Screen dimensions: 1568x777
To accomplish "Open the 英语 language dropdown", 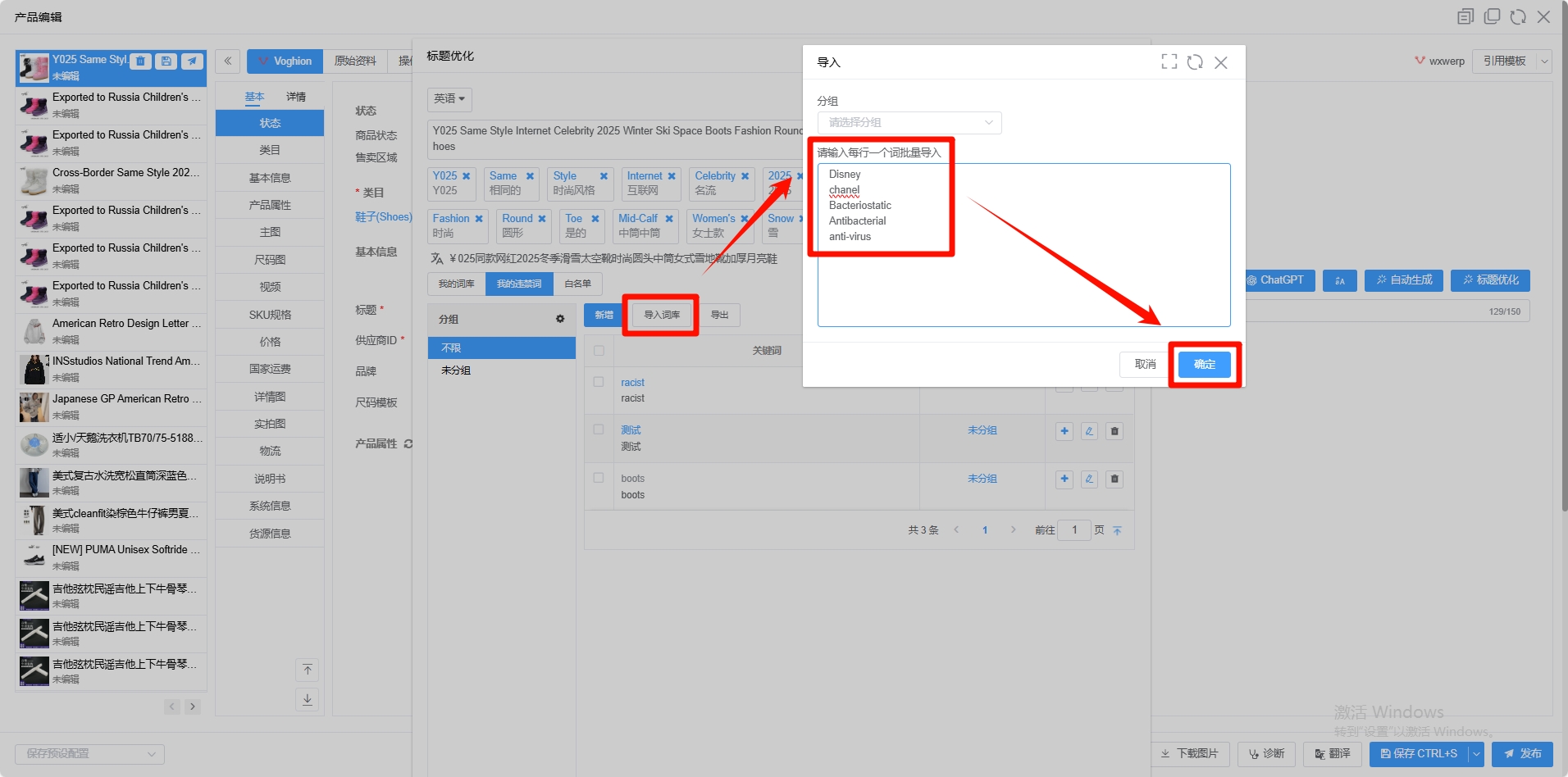I will 449,99.
